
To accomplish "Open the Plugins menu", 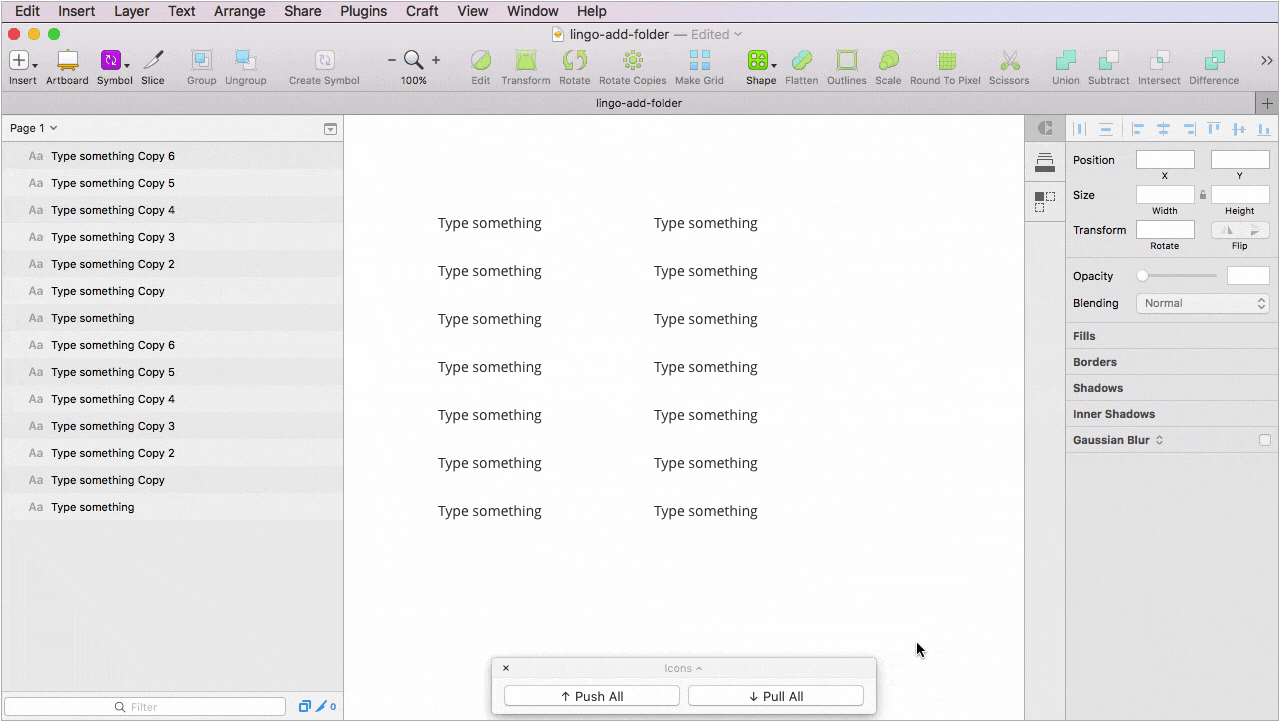I will (363, 11).
